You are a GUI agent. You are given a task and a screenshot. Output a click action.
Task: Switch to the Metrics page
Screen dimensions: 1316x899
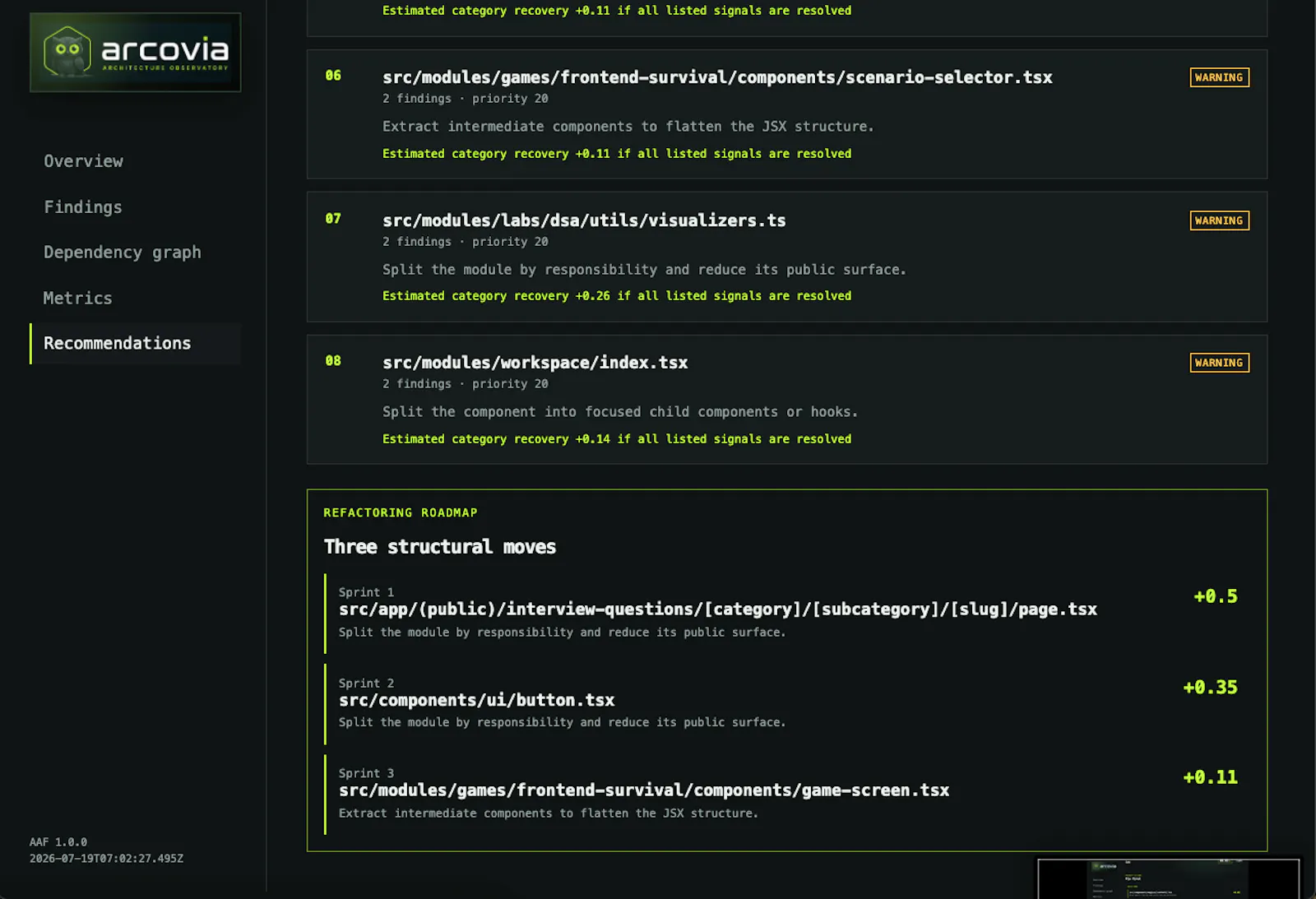coord(77,299)
